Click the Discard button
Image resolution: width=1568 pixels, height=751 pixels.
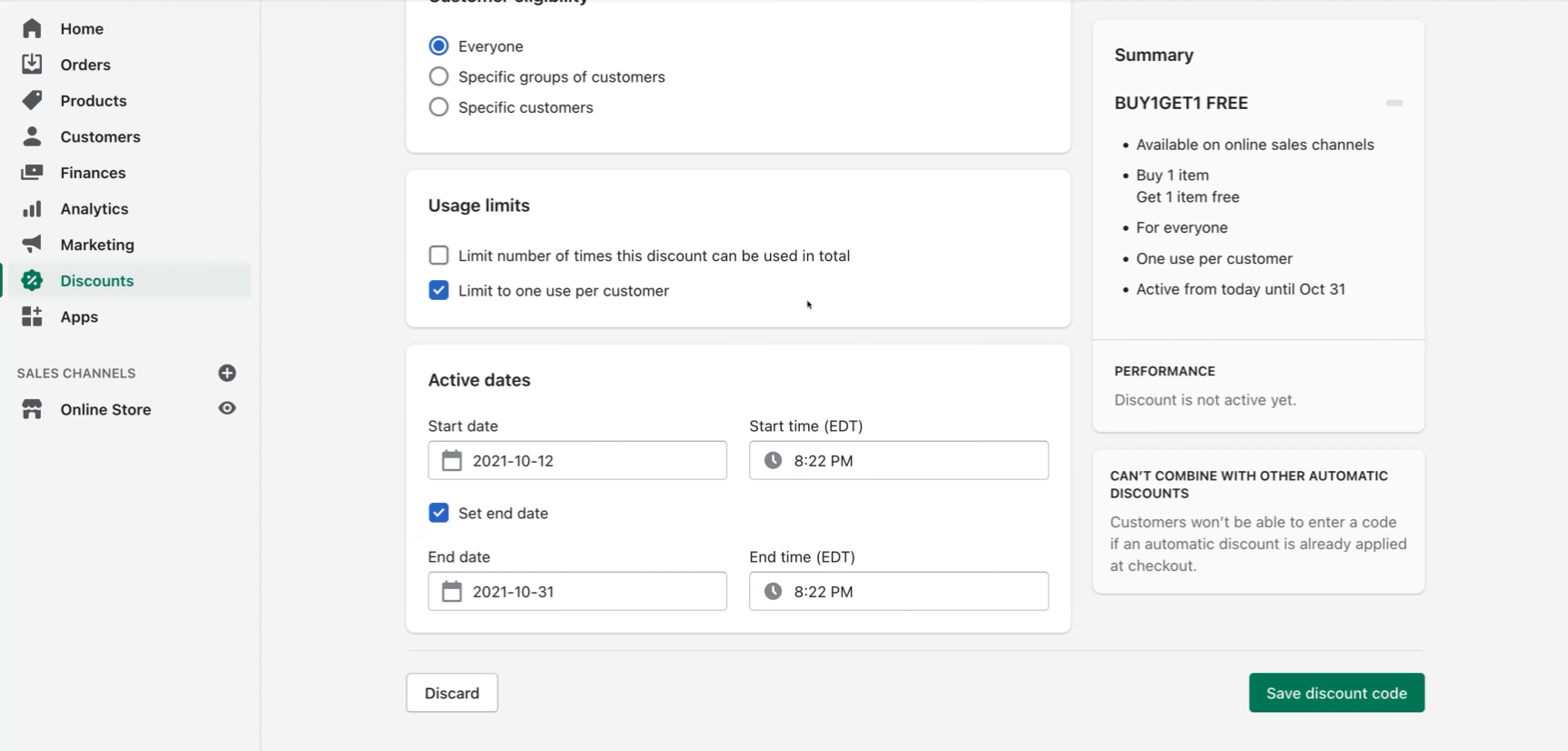[x=452, y=693]
